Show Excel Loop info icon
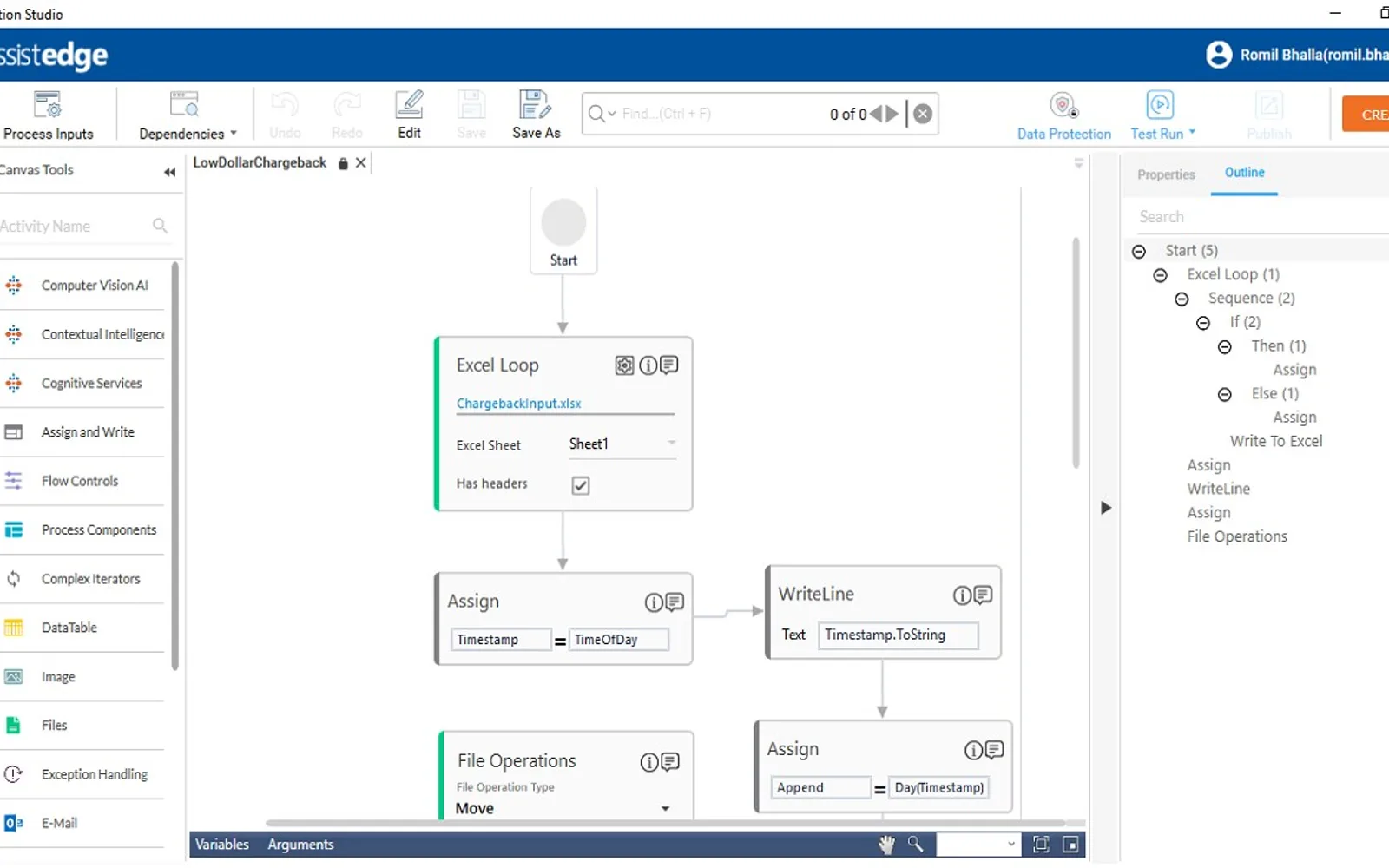This screenshot has height=868, width=1389. (648, 365)
